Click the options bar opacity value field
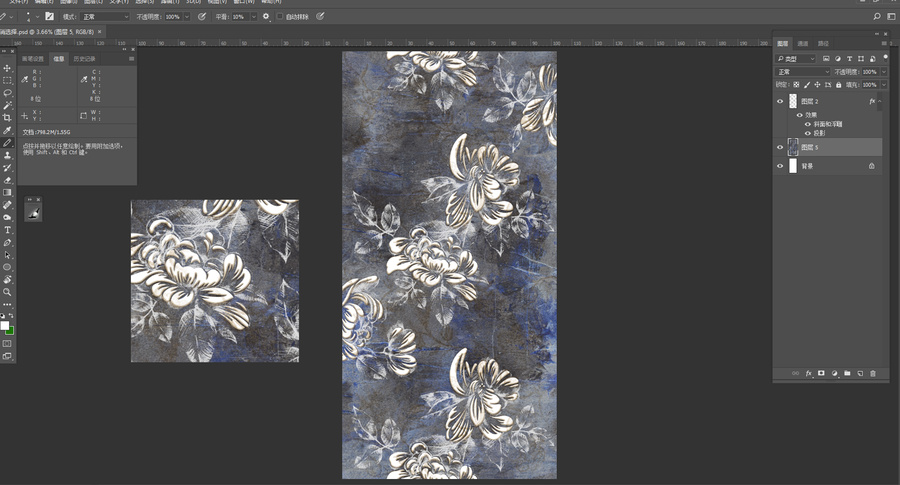Screen dimensions: 900x485 (173, 17)
